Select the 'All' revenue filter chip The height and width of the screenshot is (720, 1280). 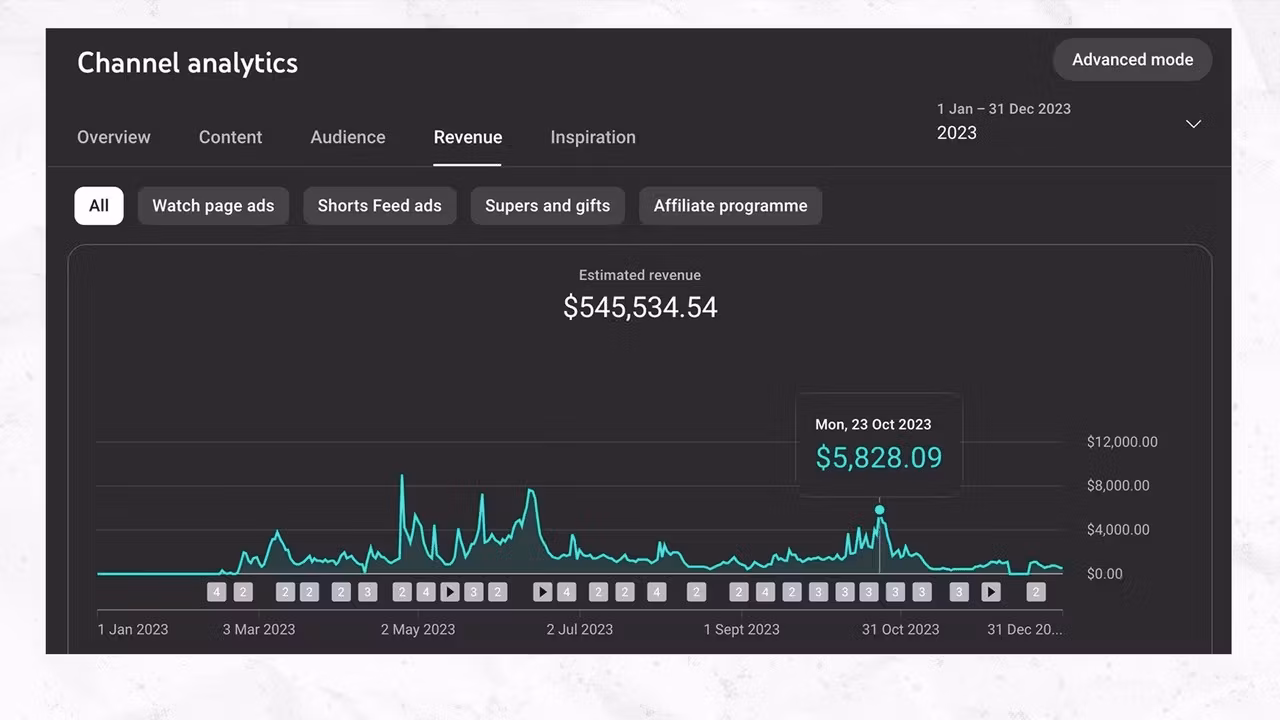pyautogui.click(x=99, y=206)
